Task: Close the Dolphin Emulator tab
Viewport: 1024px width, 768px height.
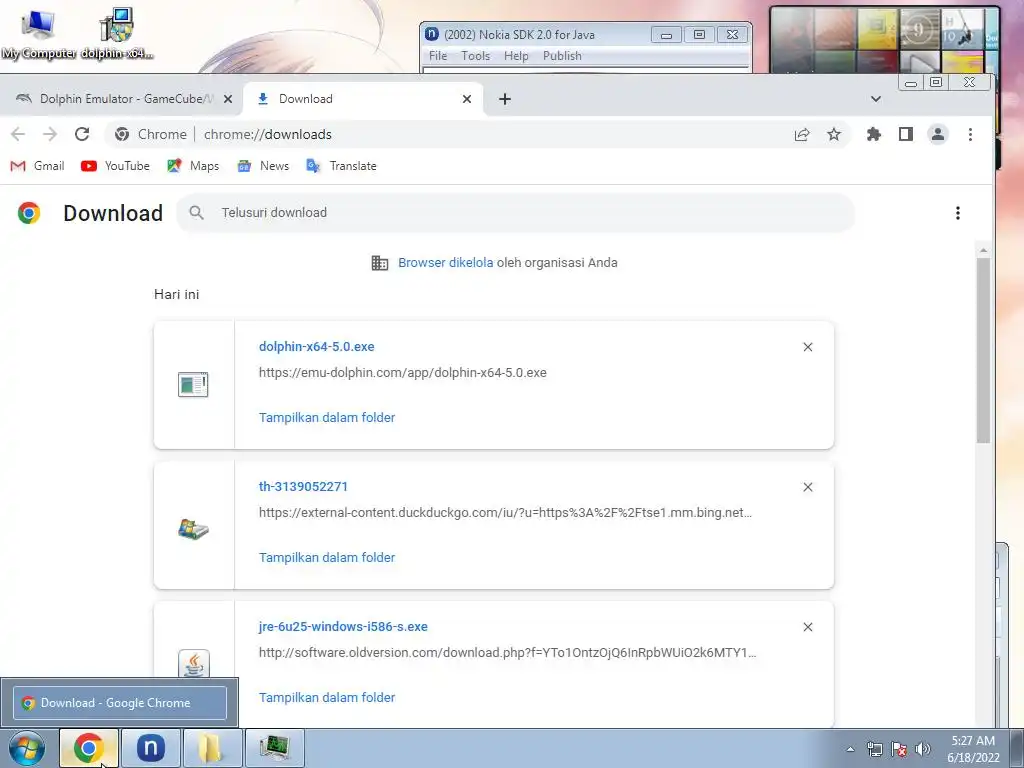Action: [x=227, y=99]
